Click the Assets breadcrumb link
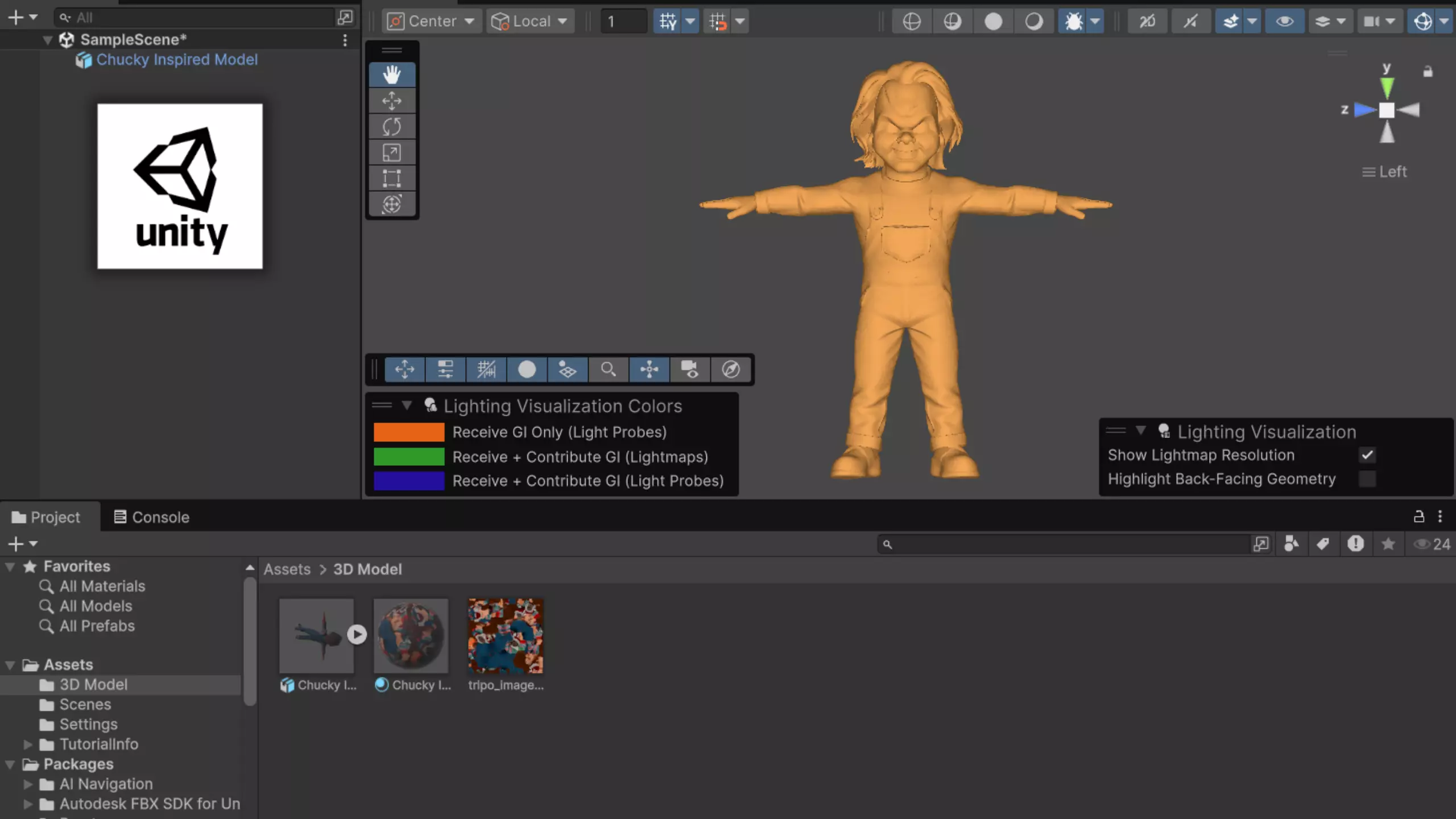 pyautogui.click(x=287, y=569)
